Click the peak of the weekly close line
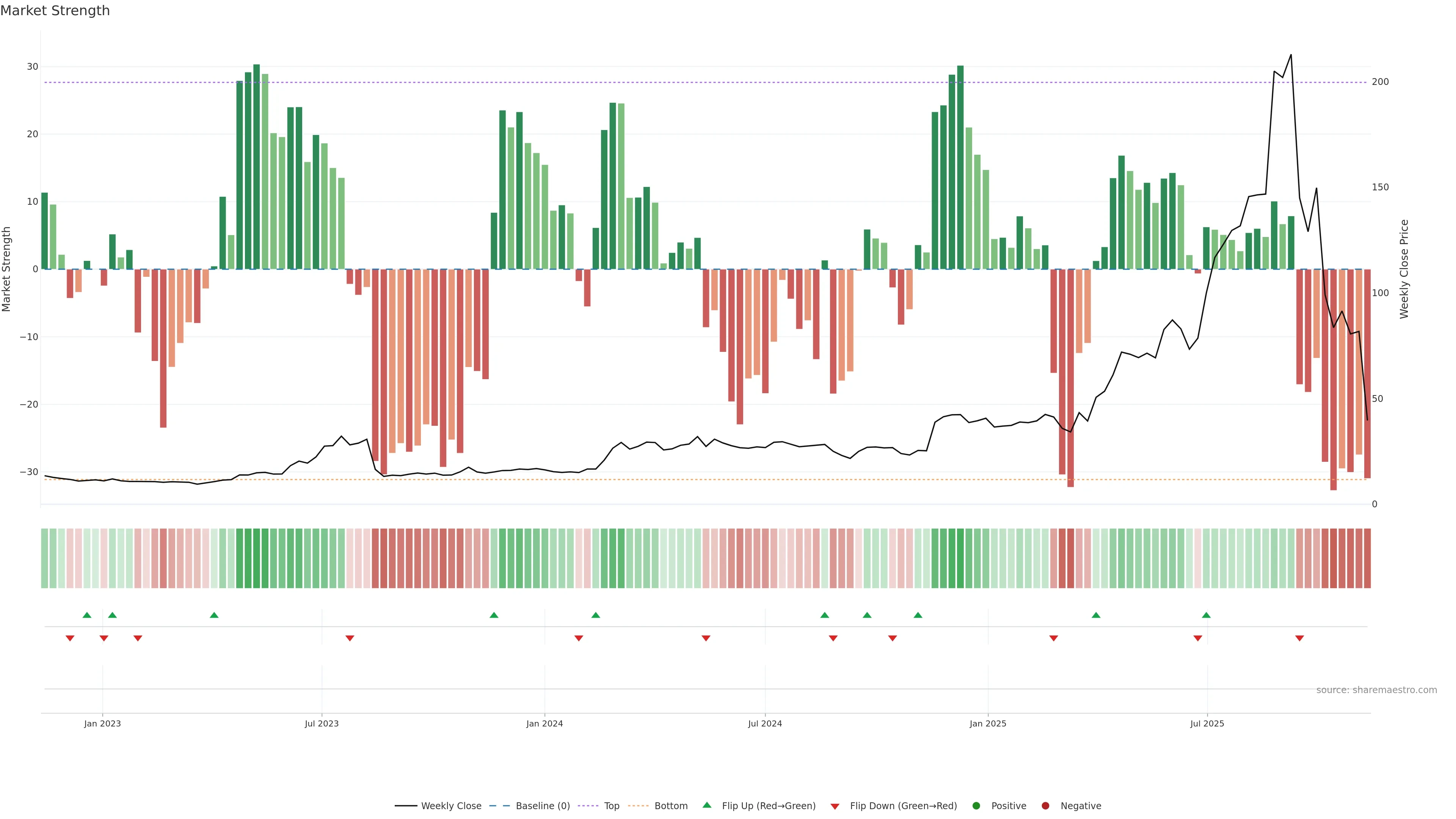Image resolution: width=1456 pixels, height=819 pixels. click(1291, 55)
